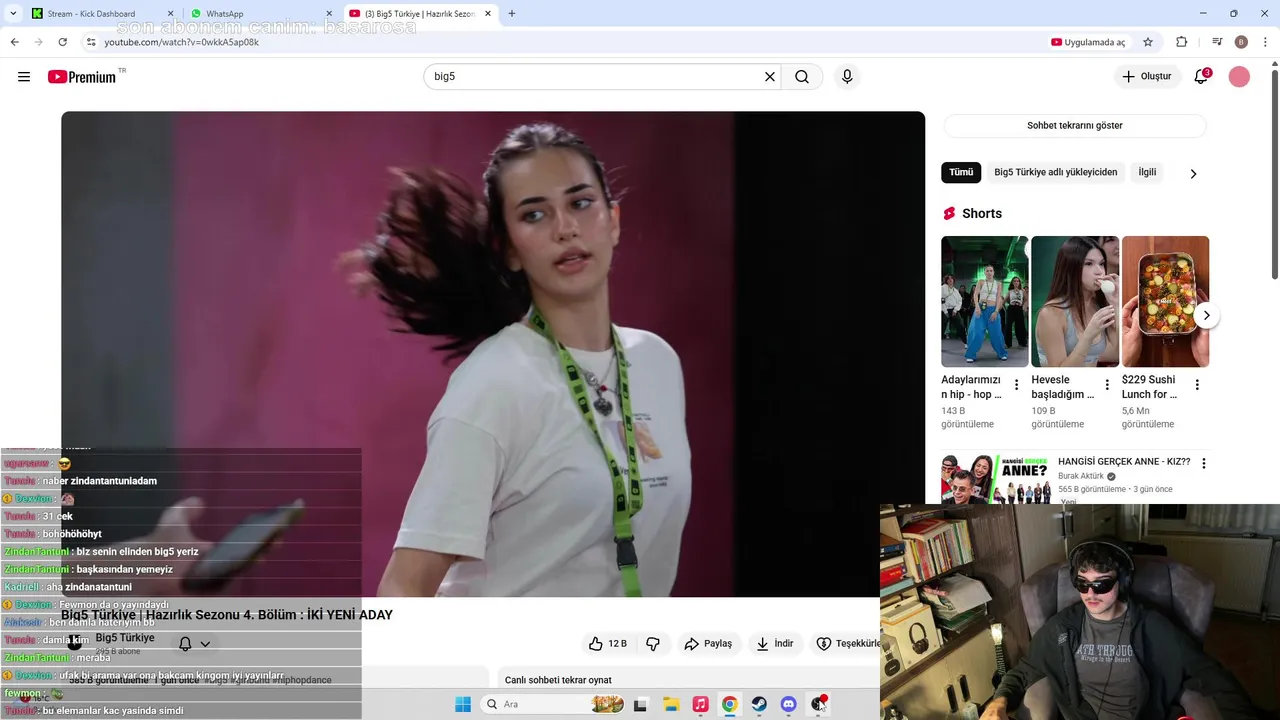Reload the current page

[62, 42]
